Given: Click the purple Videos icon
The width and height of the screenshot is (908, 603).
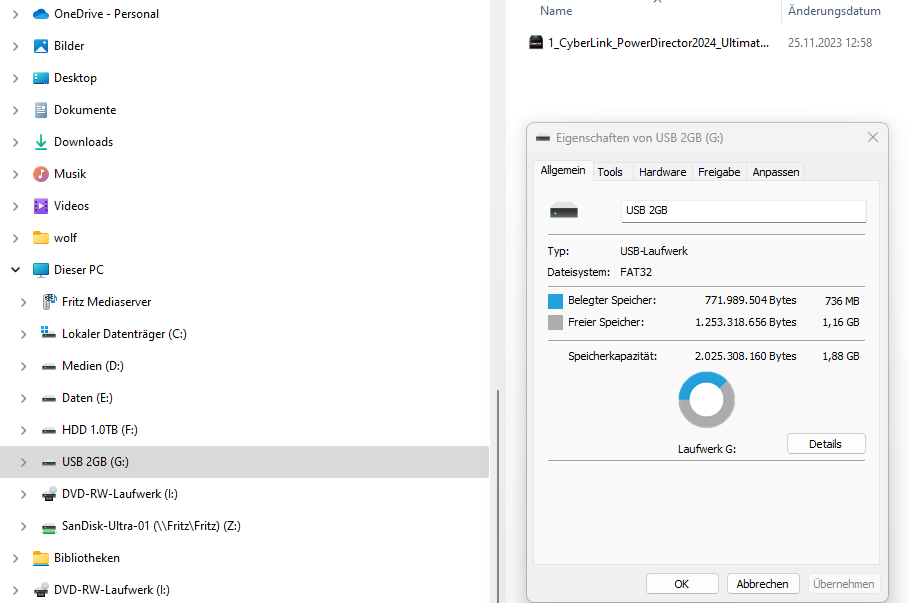Looking at the screenshot, I should click(41, 206).
